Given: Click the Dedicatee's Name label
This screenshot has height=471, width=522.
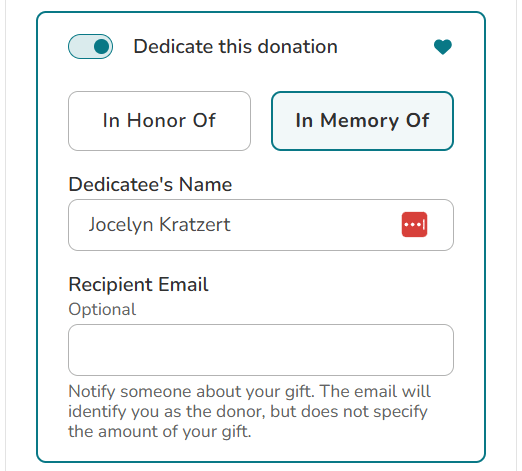Looking at the screenshot, I should click(x=150, y=184).
